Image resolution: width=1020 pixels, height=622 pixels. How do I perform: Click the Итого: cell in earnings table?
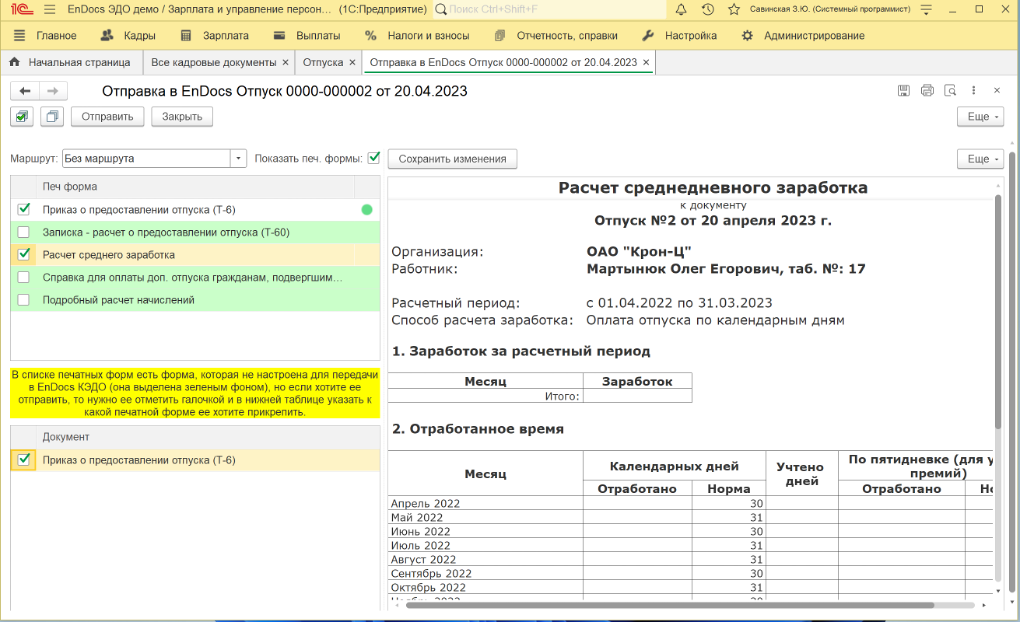tap(485, 396)
